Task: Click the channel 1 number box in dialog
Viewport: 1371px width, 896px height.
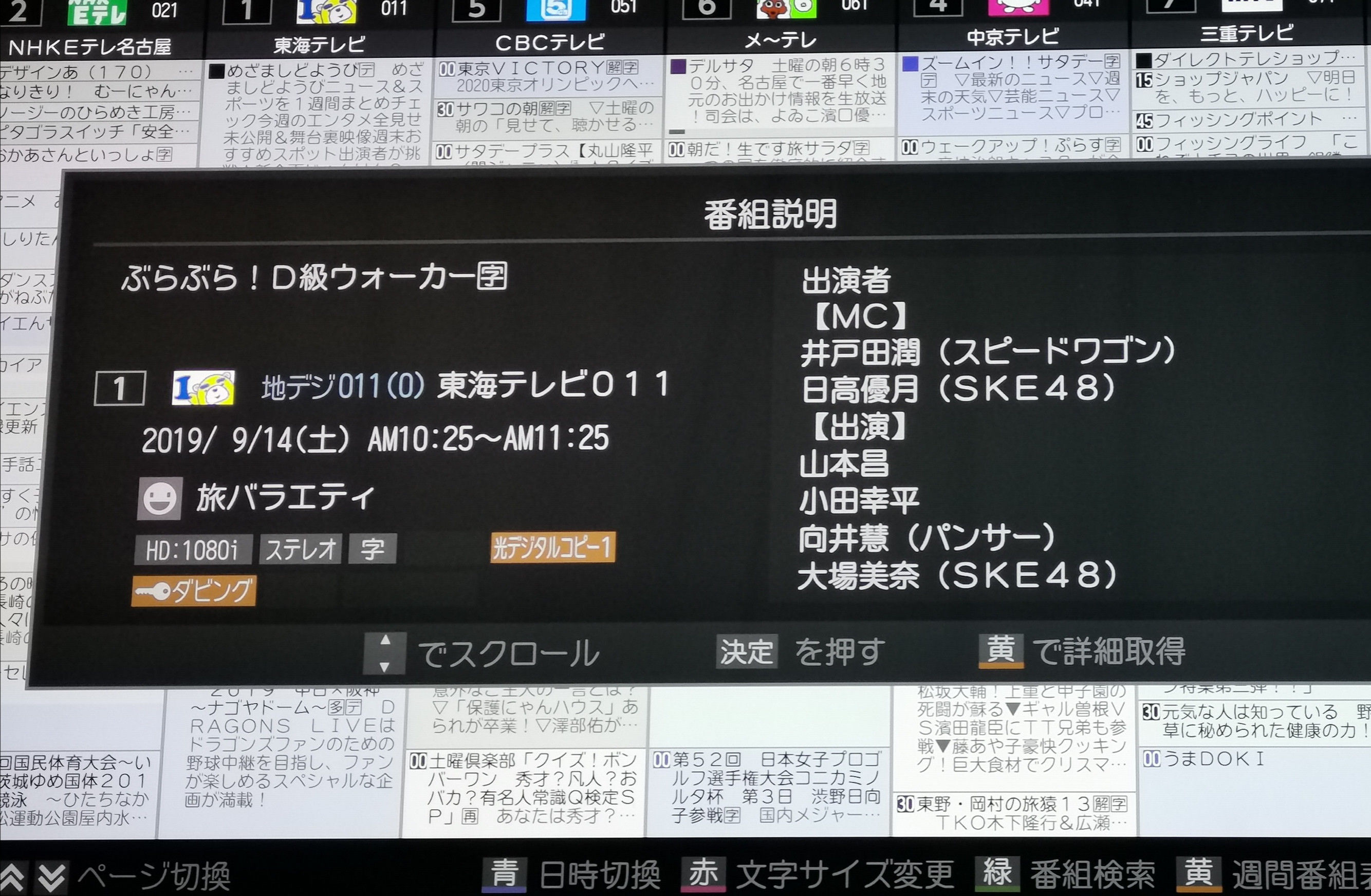Action: (x=119, y=389)
